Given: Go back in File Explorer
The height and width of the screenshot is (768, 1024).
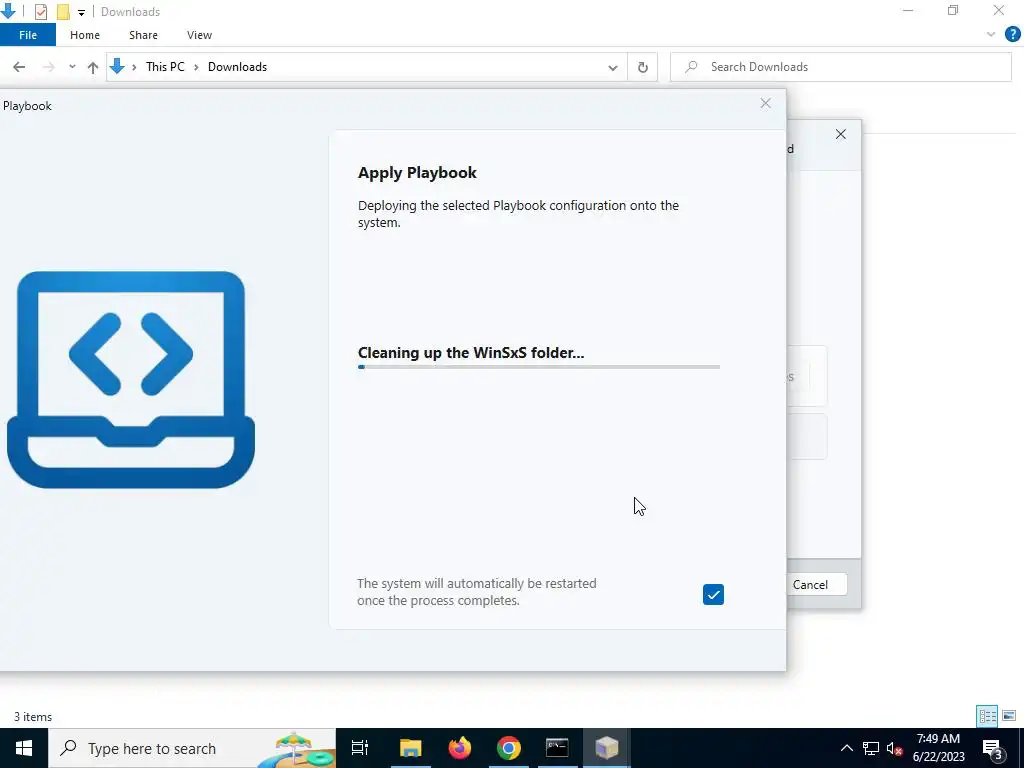Looking at the screenshot, I should 19,67.
